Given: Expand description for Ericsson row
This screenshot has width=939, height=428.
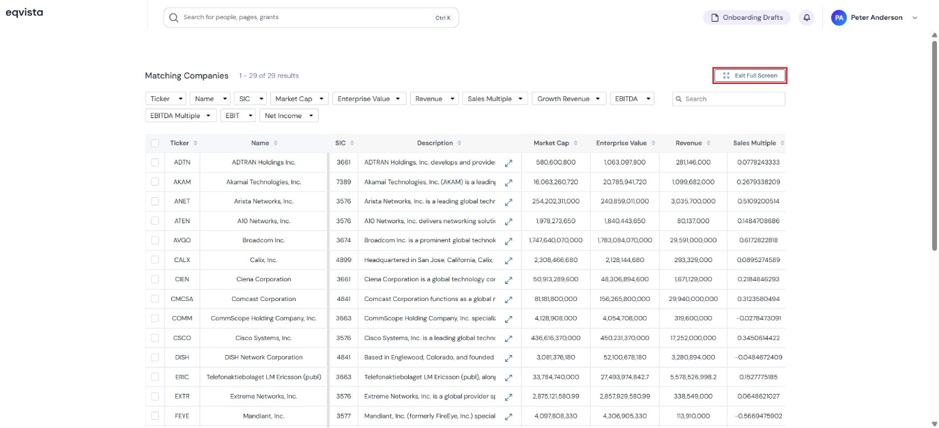Looking at the screenshot, I should [x=508, y=377].
